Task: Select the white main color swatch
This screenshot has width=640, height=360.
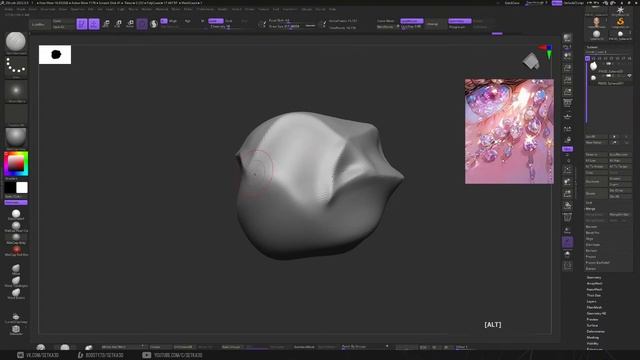Action: click(x=22, y=187)
